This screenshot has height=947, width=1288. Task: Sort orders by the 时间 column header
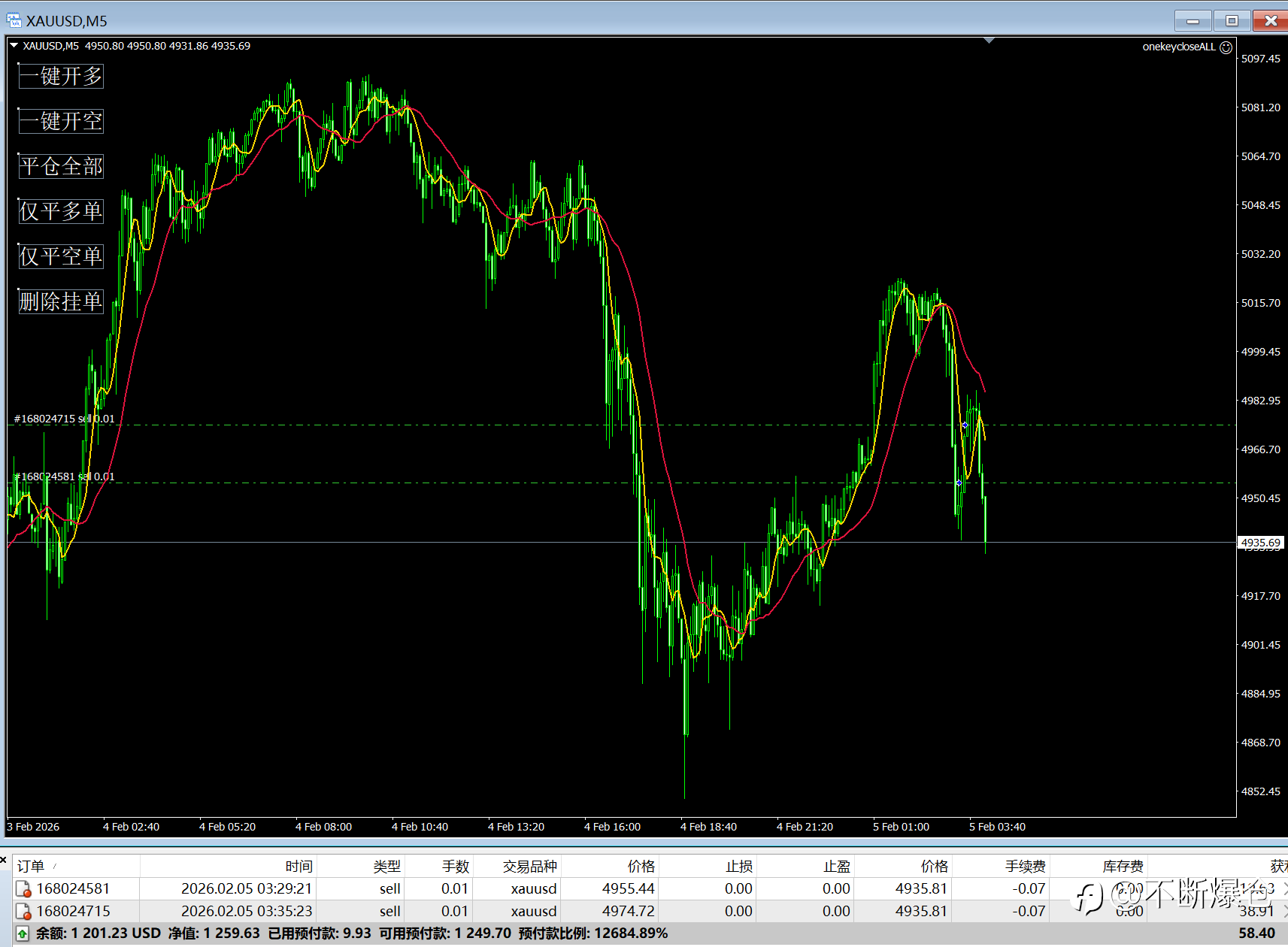299,866
